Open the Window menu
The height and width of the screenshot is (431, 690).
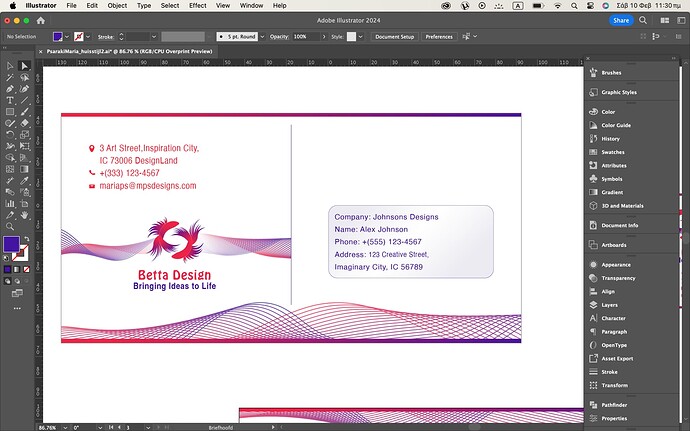251,6
